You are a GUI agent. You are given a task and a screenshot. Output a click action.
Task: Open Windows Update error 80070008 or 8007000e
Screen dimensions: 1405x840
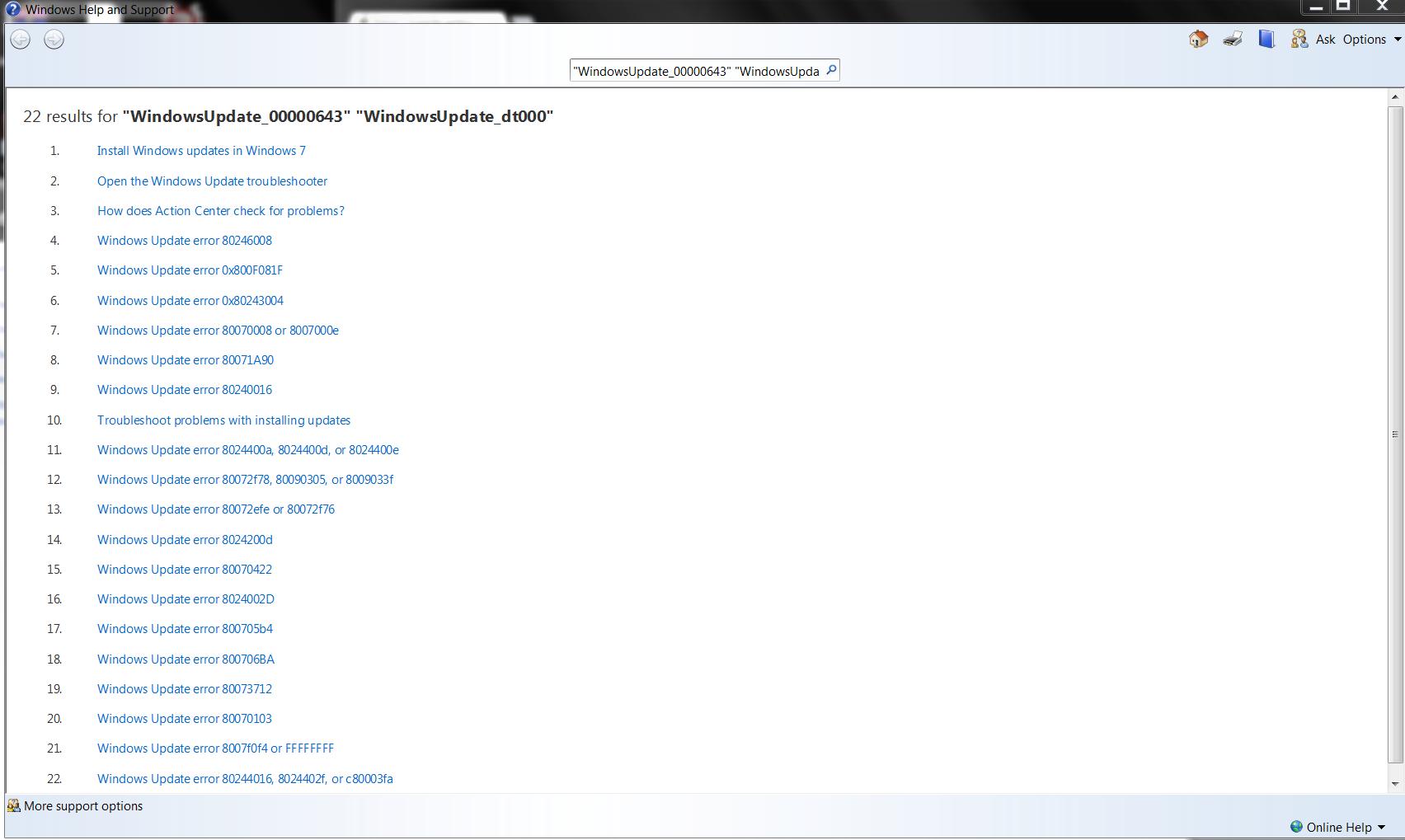[x=218, y=331]
